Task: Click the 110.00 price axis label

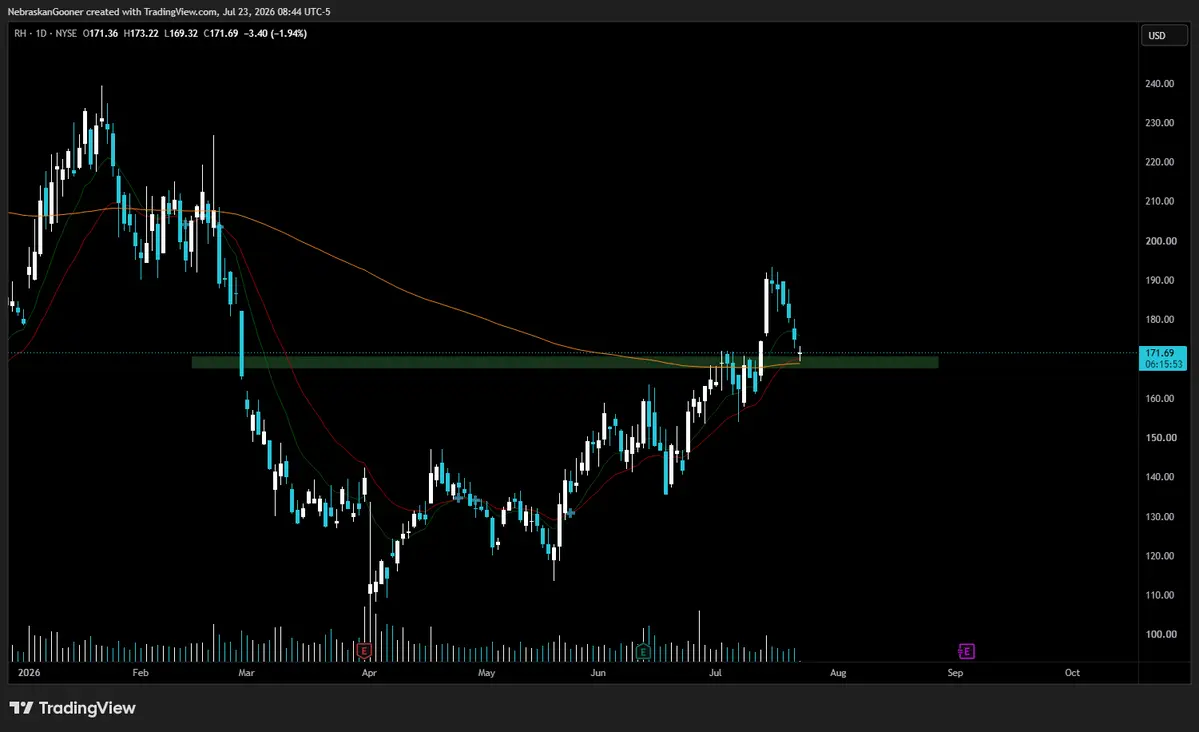Action: tap(1159, 595)
